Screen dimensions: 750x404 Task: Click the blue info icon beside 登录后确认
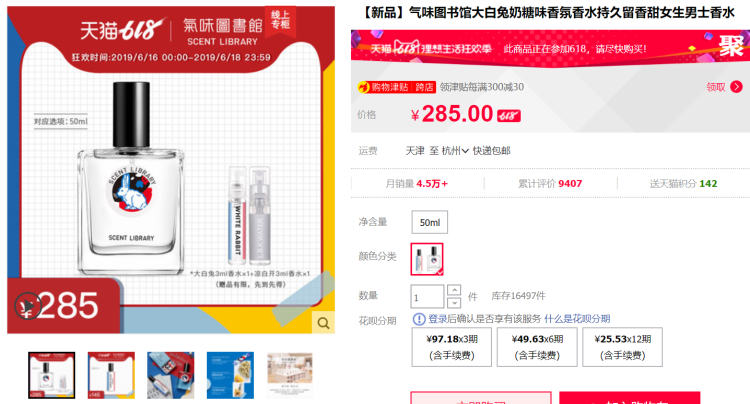click(x=419, y=319)
